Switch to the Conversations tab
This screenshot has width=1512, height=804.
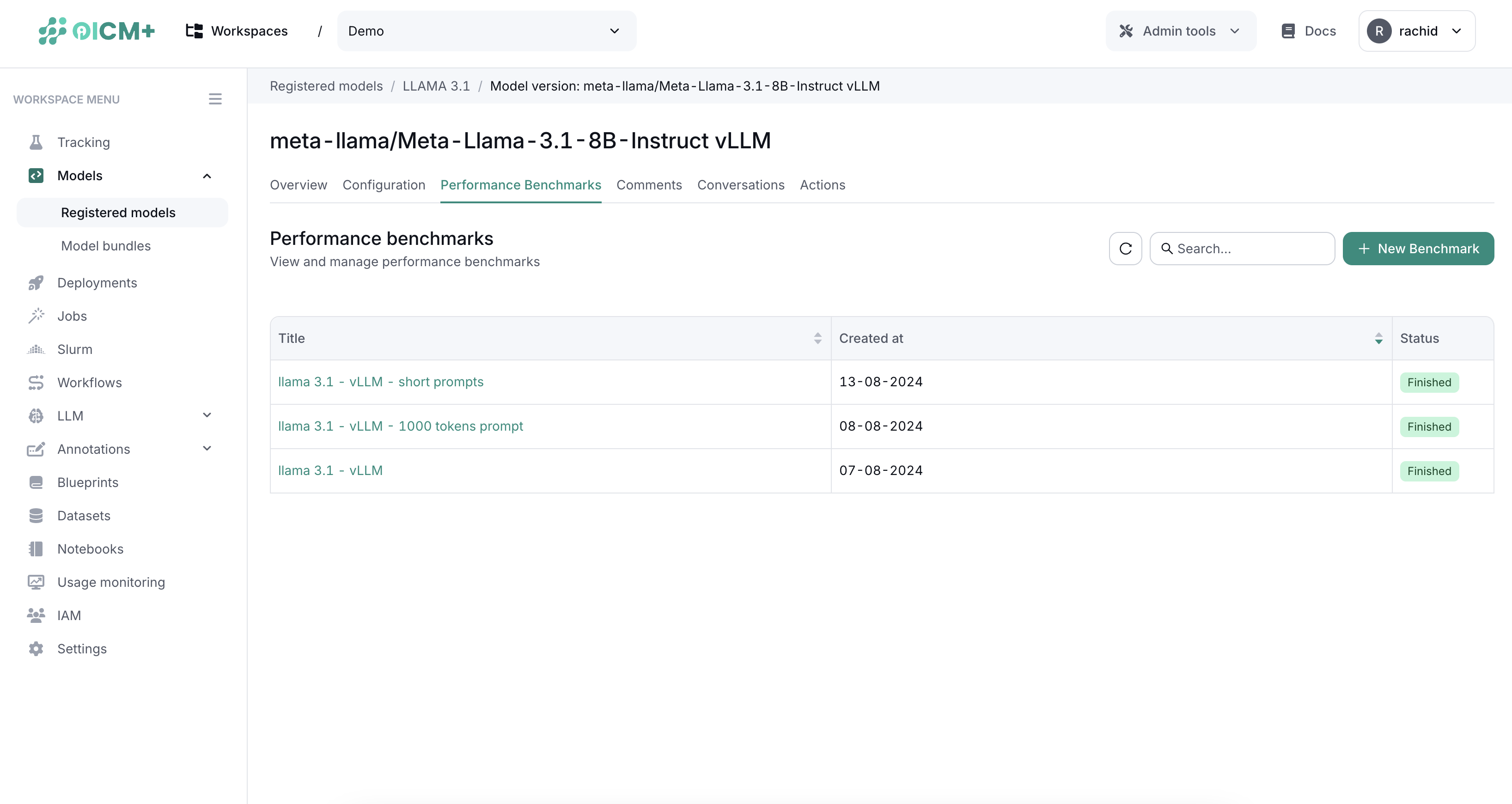[741, 185]
